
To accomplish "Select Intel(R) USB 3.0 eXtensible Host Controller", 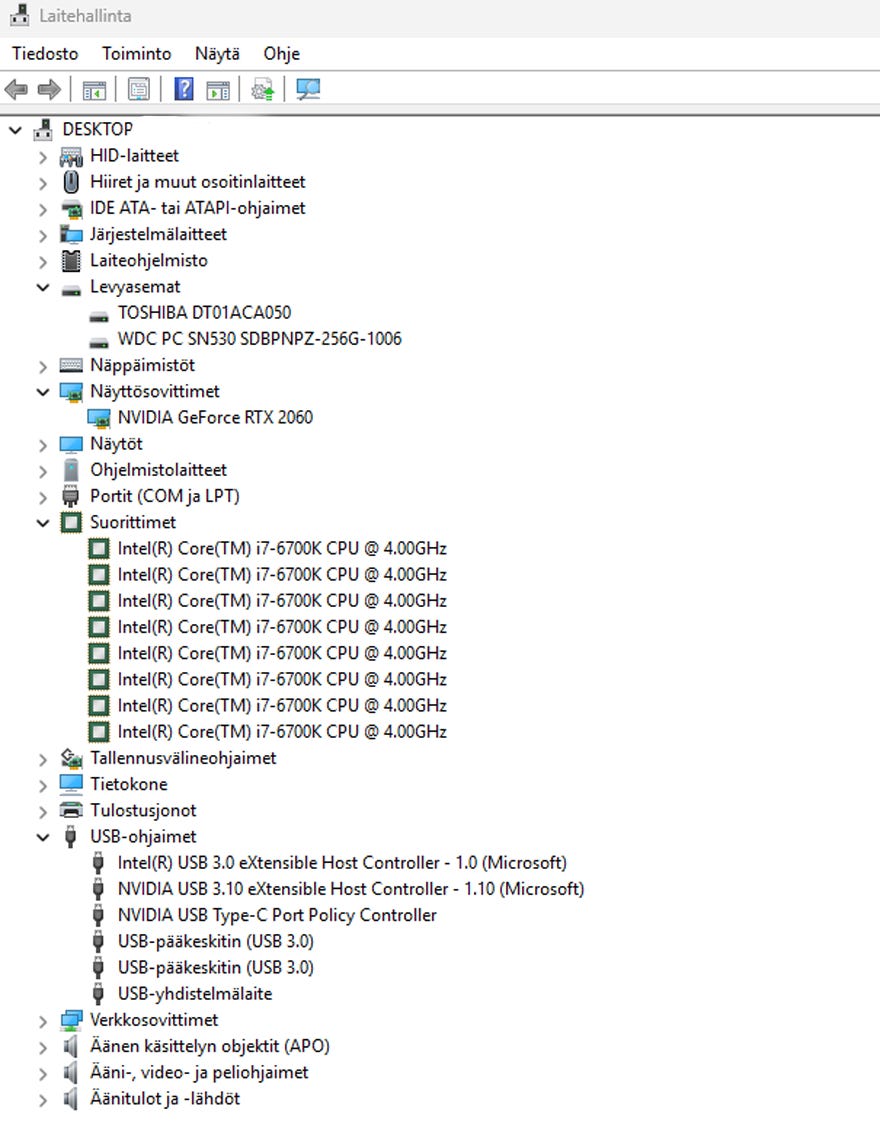I will [x=342, y=863].
